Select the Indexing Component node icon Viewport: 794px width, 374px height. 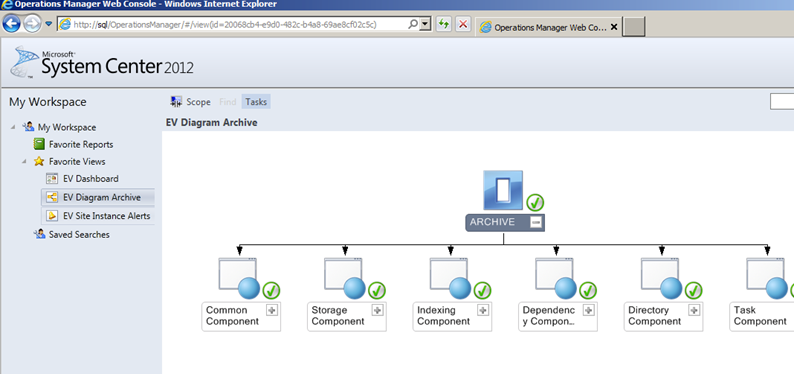click(451, 278)
